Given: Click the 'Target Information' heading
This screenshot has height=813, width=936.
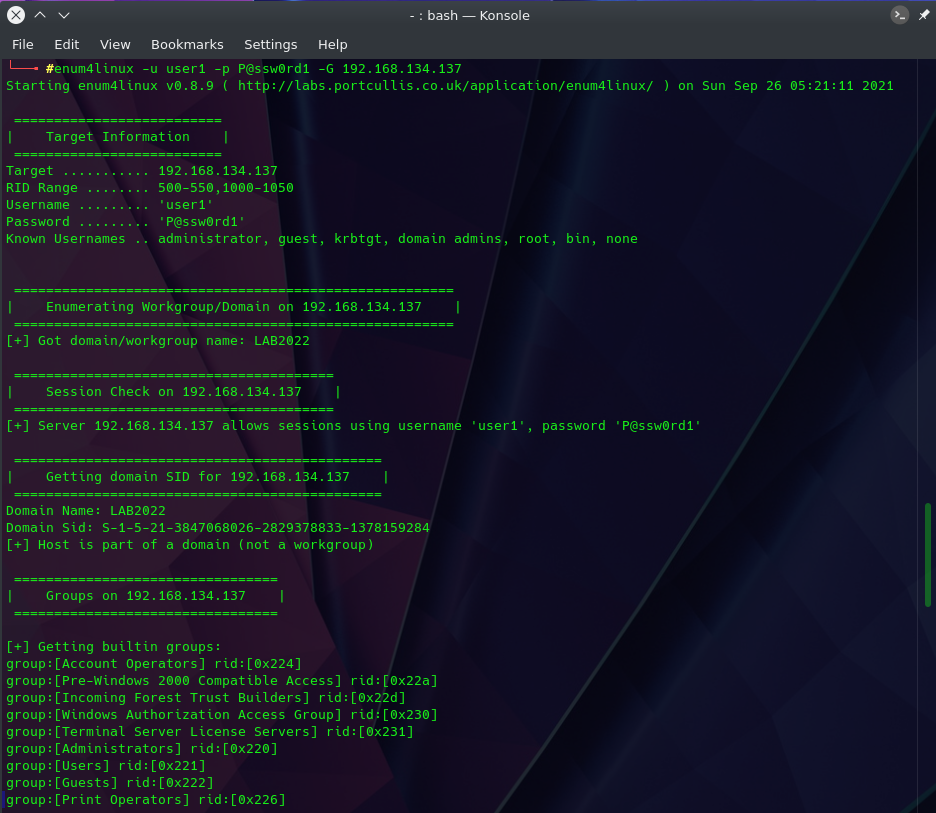Looking at the screenshot, I should pos(118,137).
